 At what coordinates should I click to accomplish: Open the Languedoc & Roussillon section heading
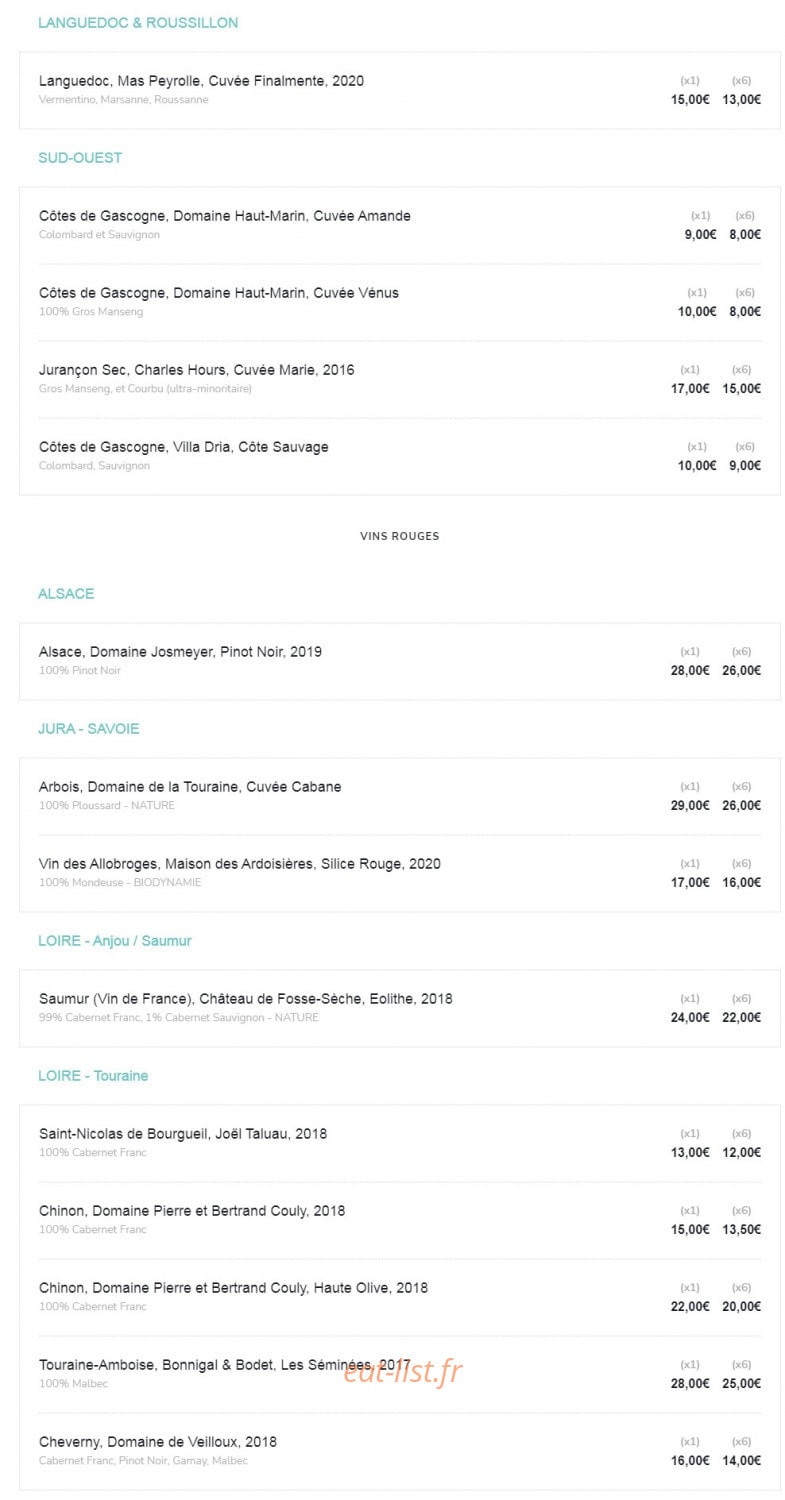click(138, 23)
